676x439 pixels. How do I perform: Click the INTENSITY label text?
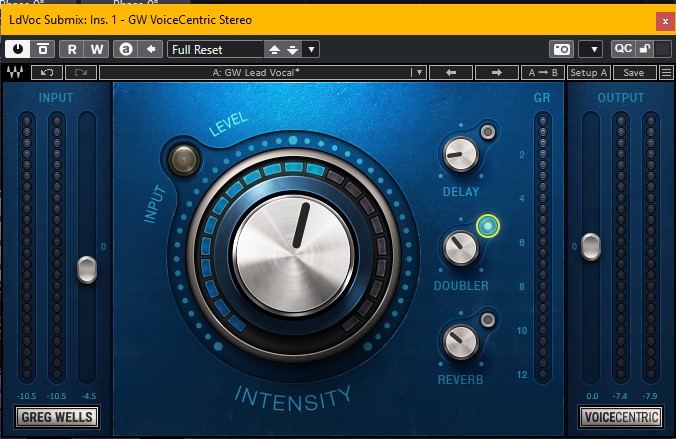coord(293,399)
